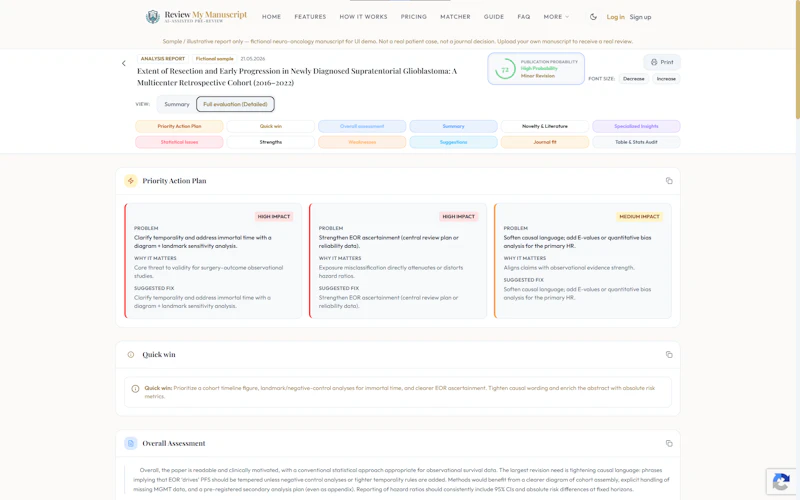This screenshot has width=800, height=500.
Task: Click the Overall Assessment document icon
Action: [x=131, y=443]
